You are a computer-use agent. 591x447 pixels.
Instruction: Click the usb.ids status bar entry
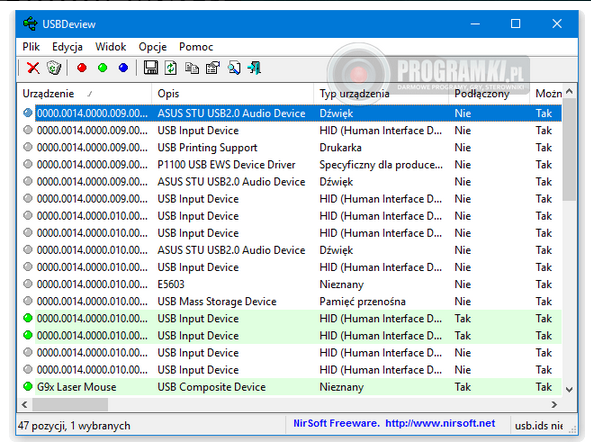click(x=539, y=426)
